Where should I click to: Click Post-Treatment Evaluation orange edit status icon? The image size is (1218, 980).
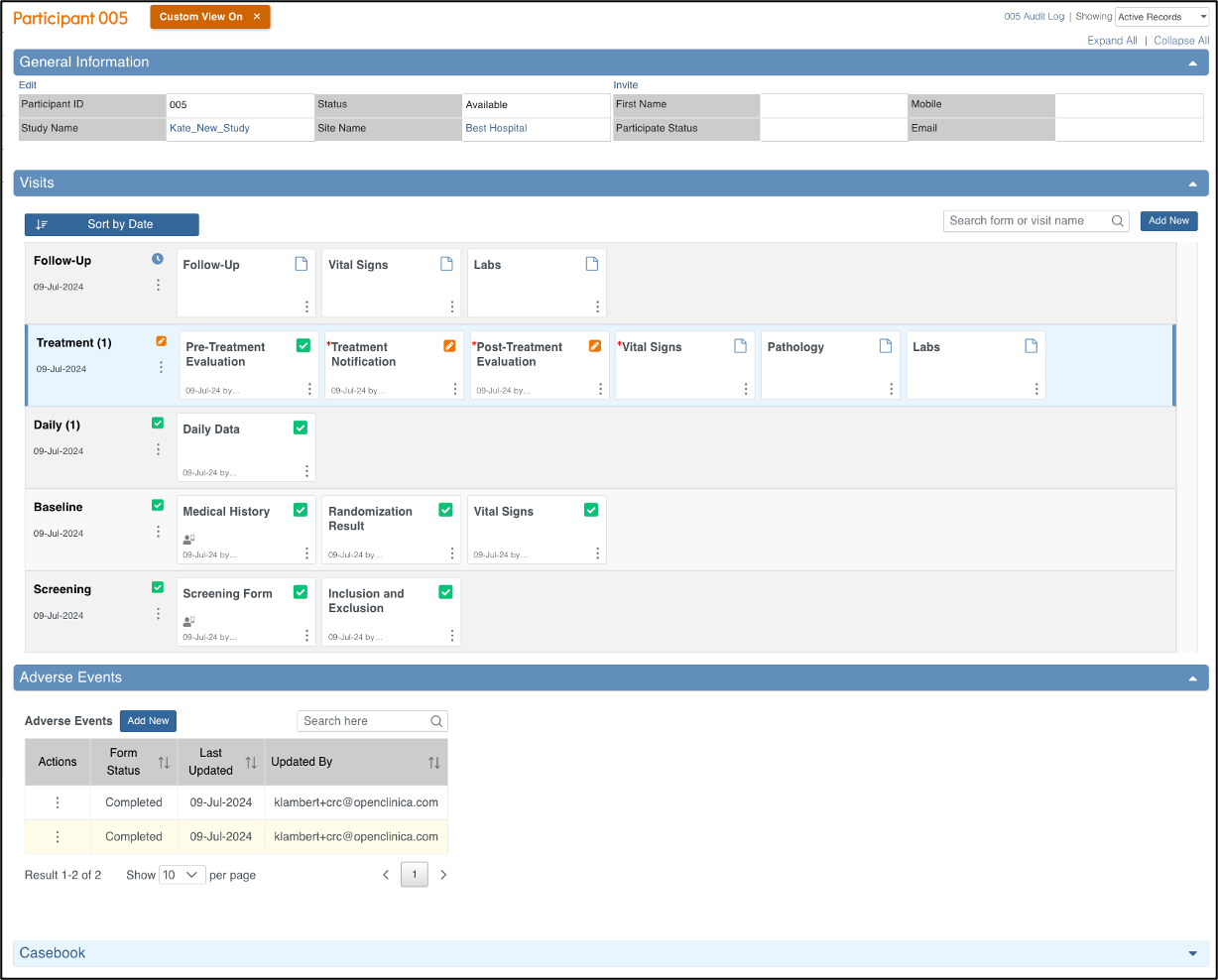595,346
